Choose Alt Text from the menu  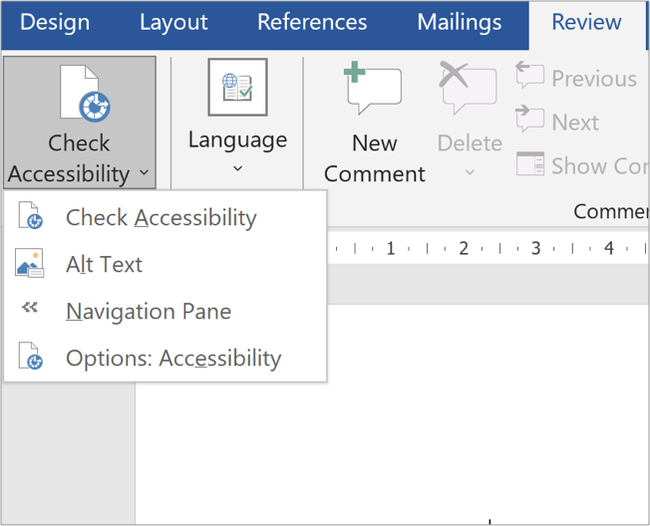click(x=165, y=264)
